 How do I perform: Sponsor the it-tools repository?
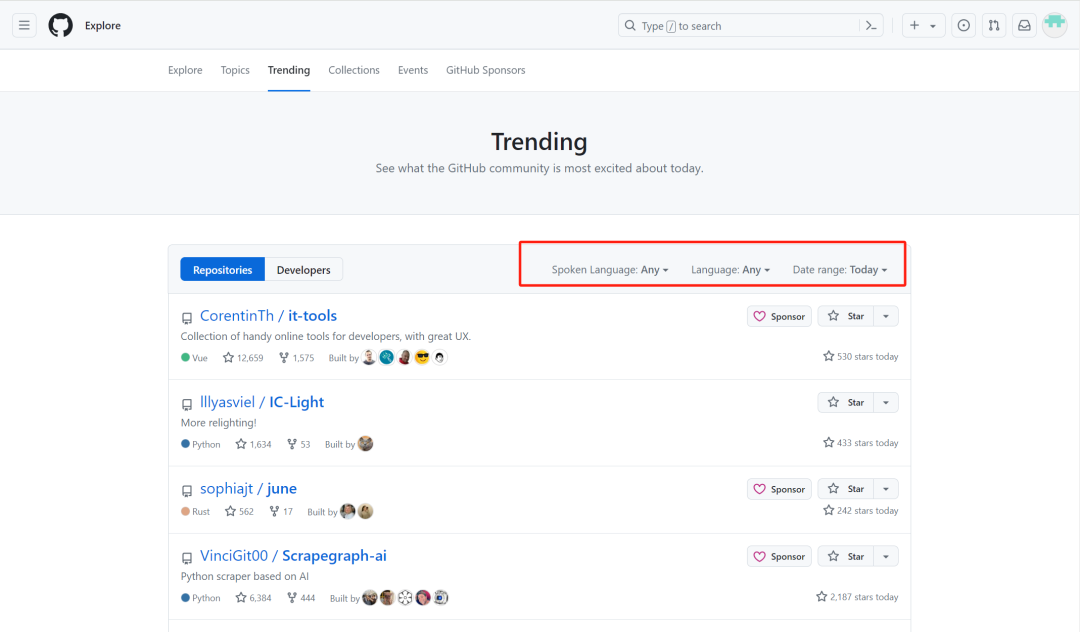tap(779, 316)
